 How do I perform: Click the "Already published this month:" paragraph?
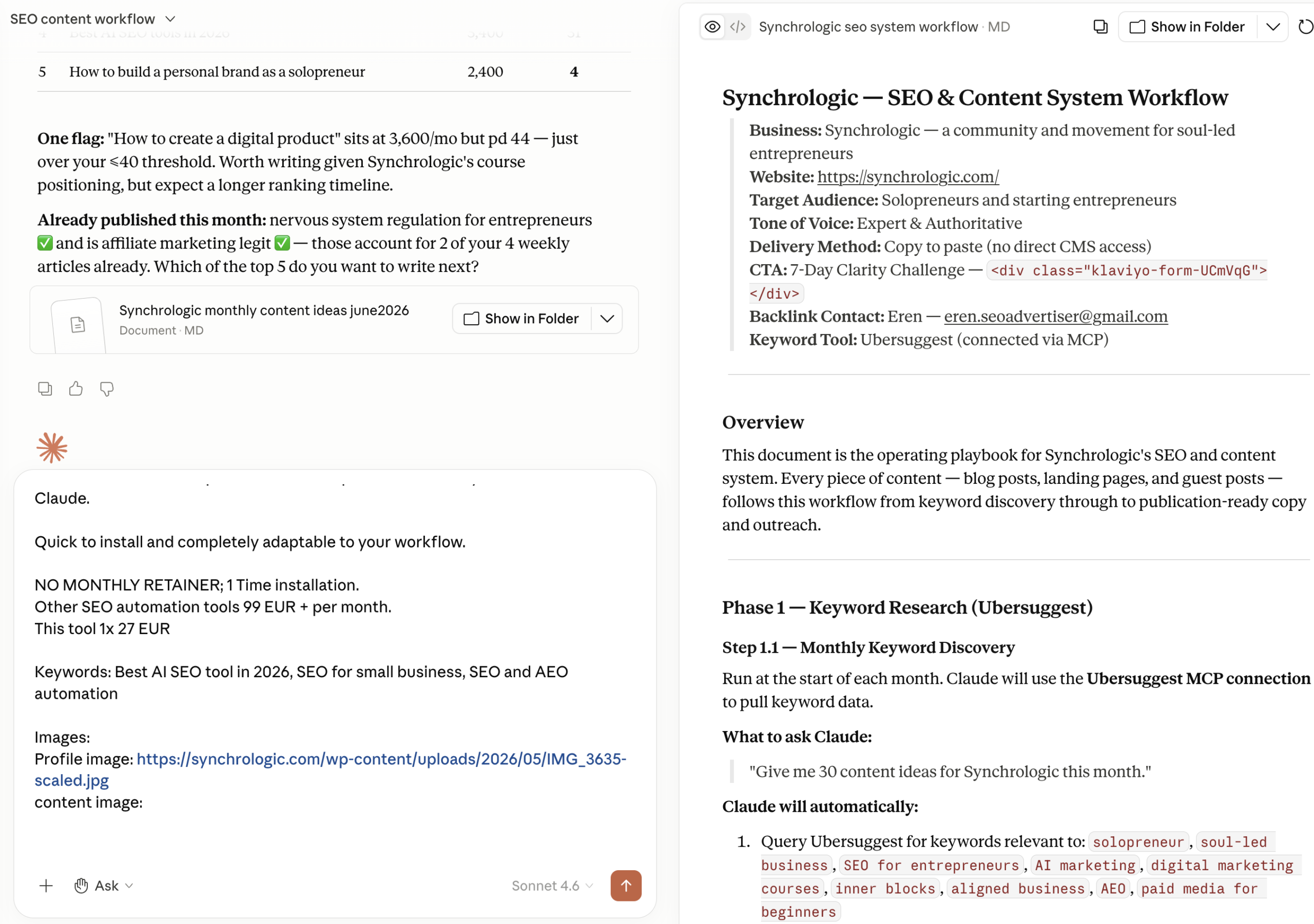point(315,243)
